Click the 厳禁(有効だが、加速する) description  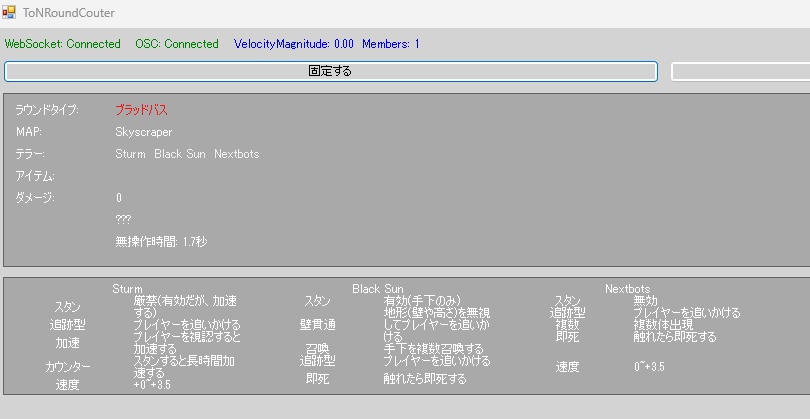pos(185,306)
